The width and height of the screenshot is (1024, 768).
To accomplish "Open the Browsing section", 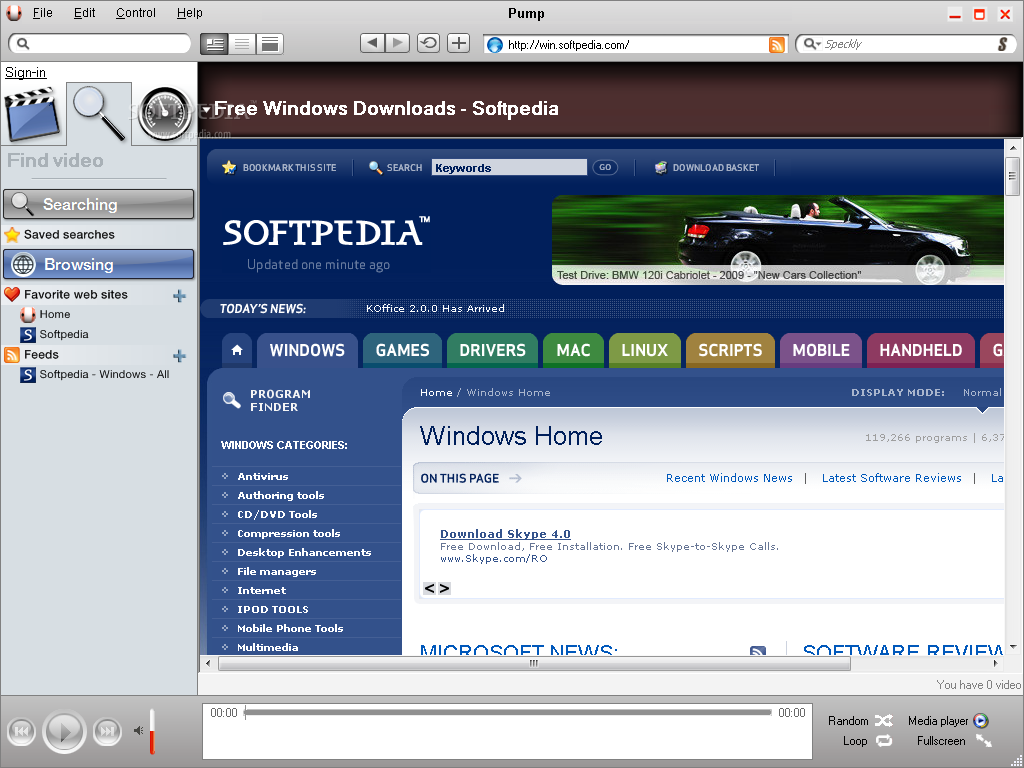I will 99,264.
